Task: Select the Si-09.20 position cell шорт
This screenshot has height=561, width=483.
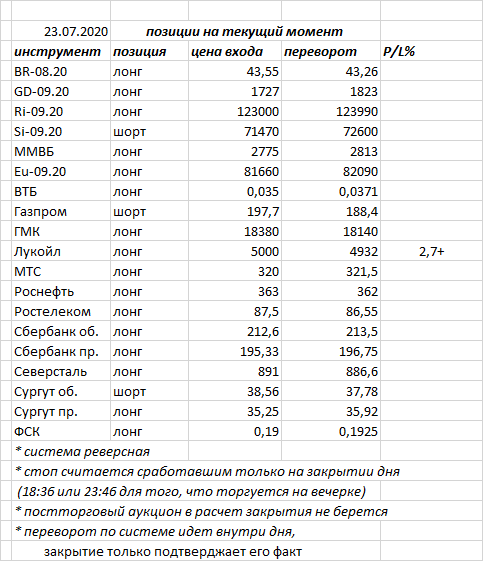Action: coord(150,131)
